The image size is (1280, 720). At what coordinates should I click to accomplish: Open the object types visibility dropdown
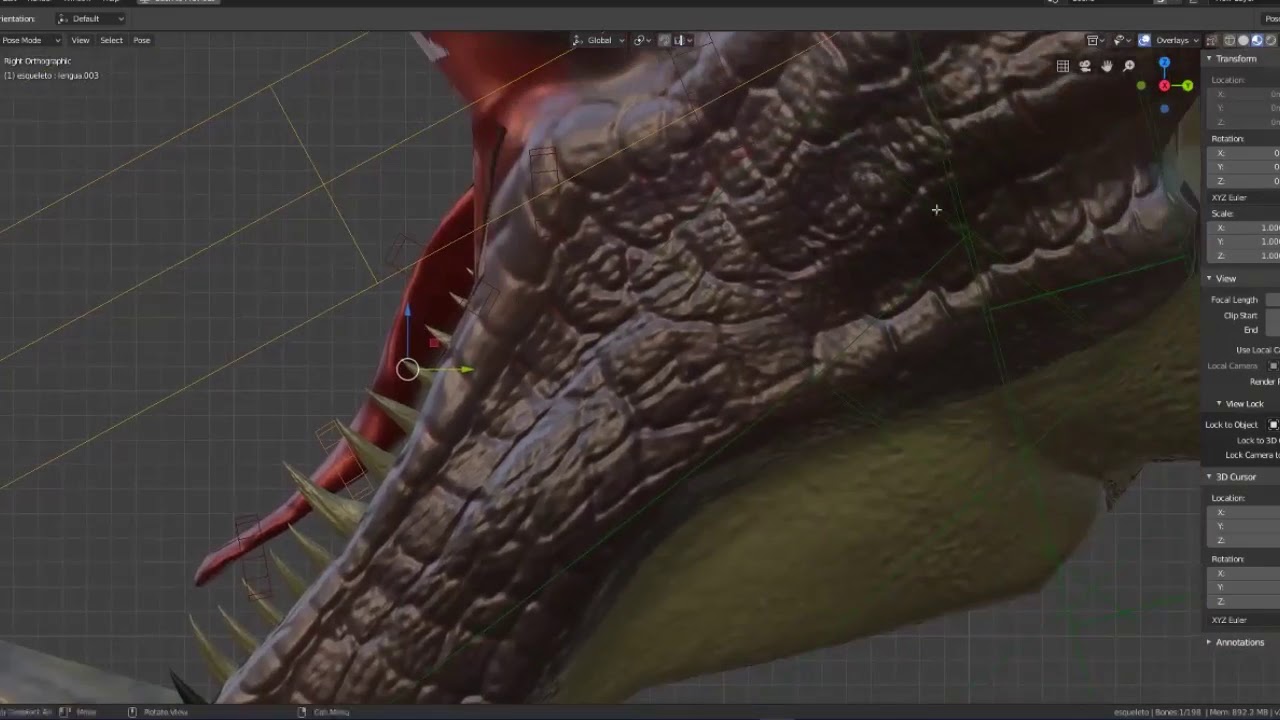click(x=1097, y=40)
